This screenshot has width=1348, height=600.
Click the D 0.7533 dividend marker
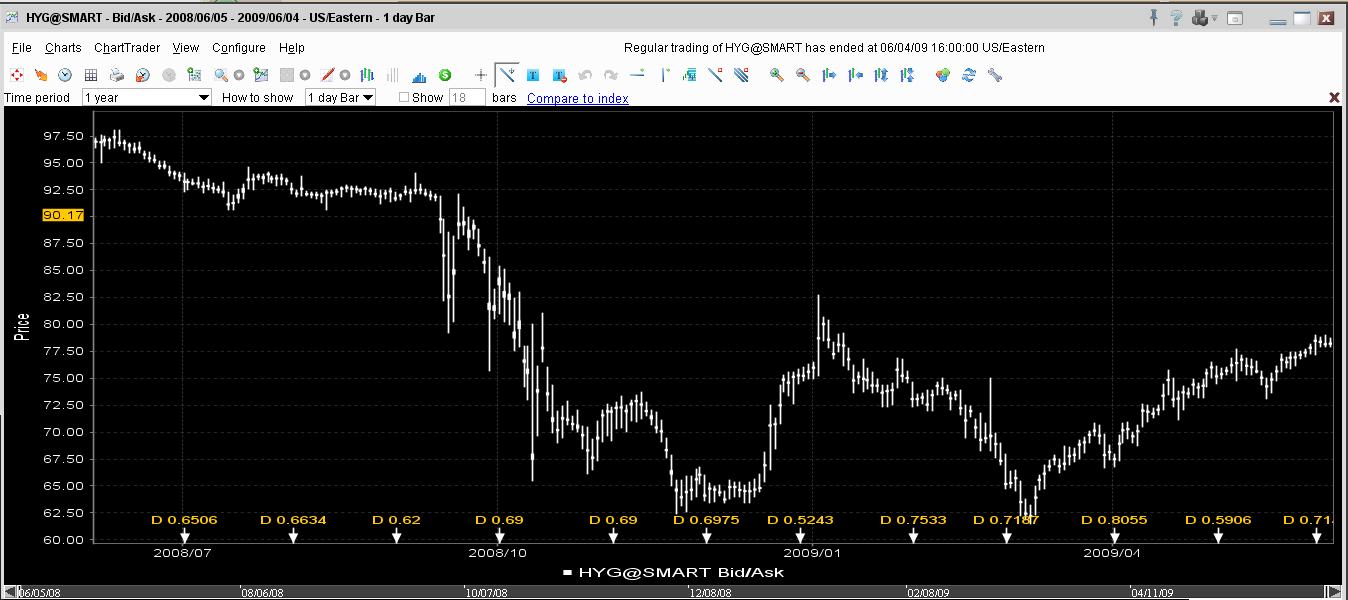(x=913, y=520)
